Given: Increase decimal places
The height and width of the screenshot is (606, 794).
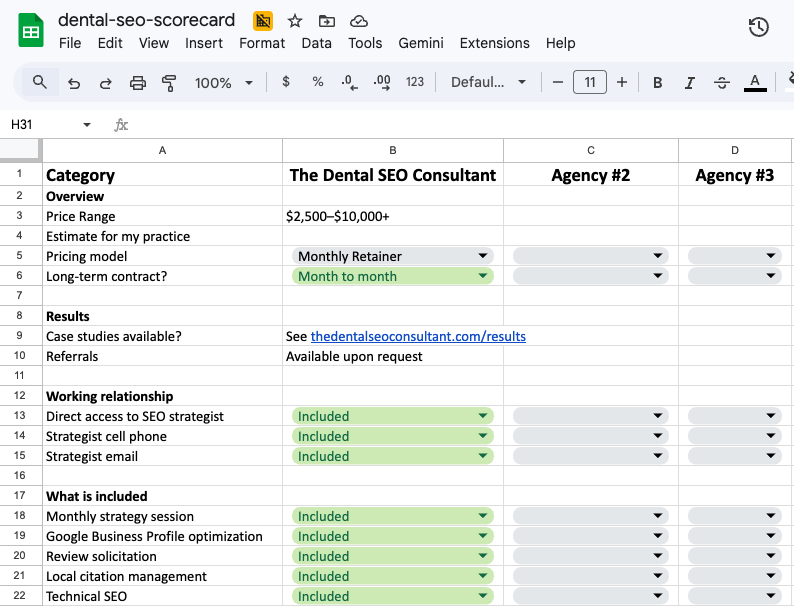Looking at the screenshot, I should tap(382, 82).
